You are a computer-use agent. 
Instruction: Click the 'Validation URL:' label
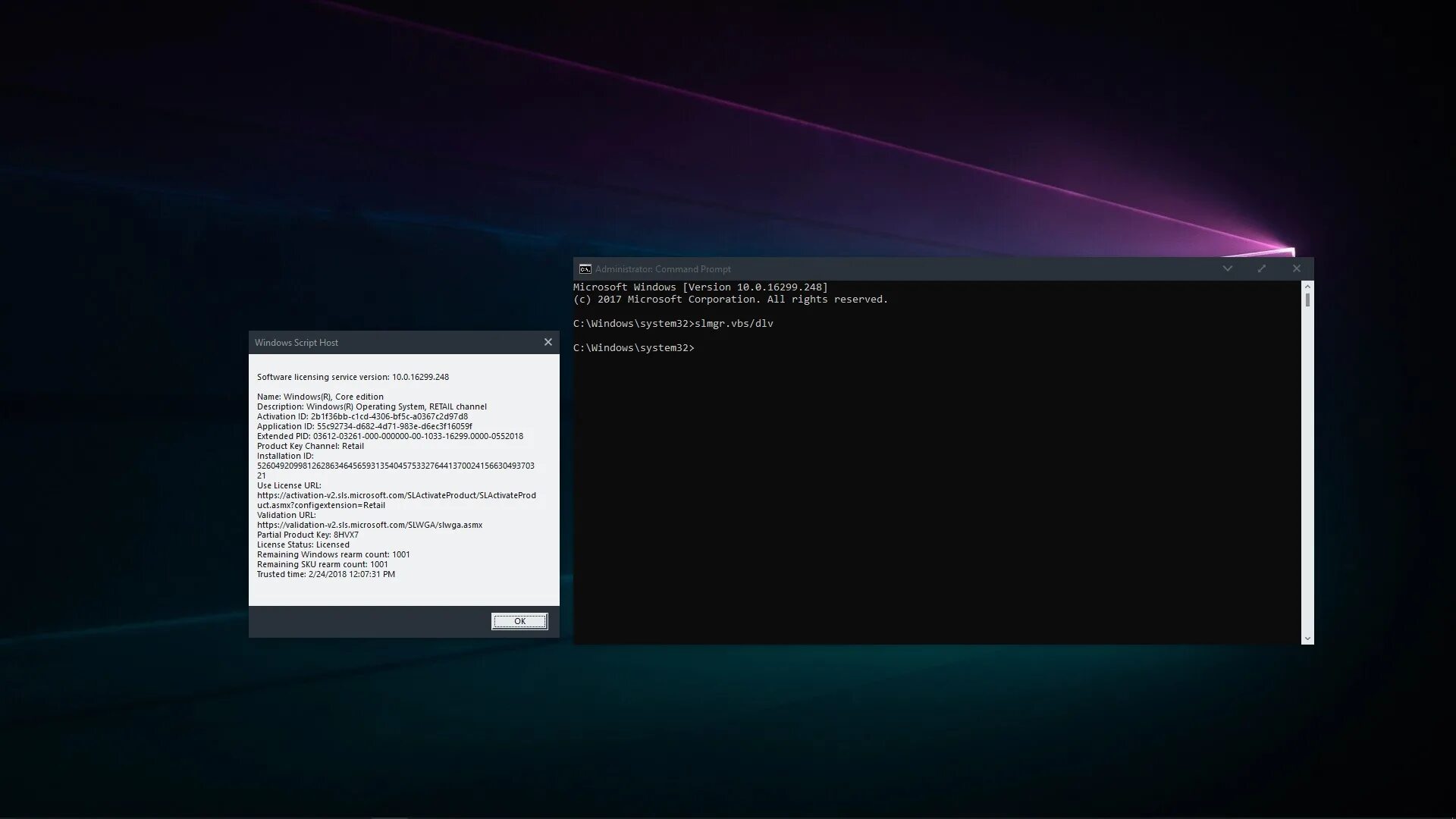tap(286, 515)
